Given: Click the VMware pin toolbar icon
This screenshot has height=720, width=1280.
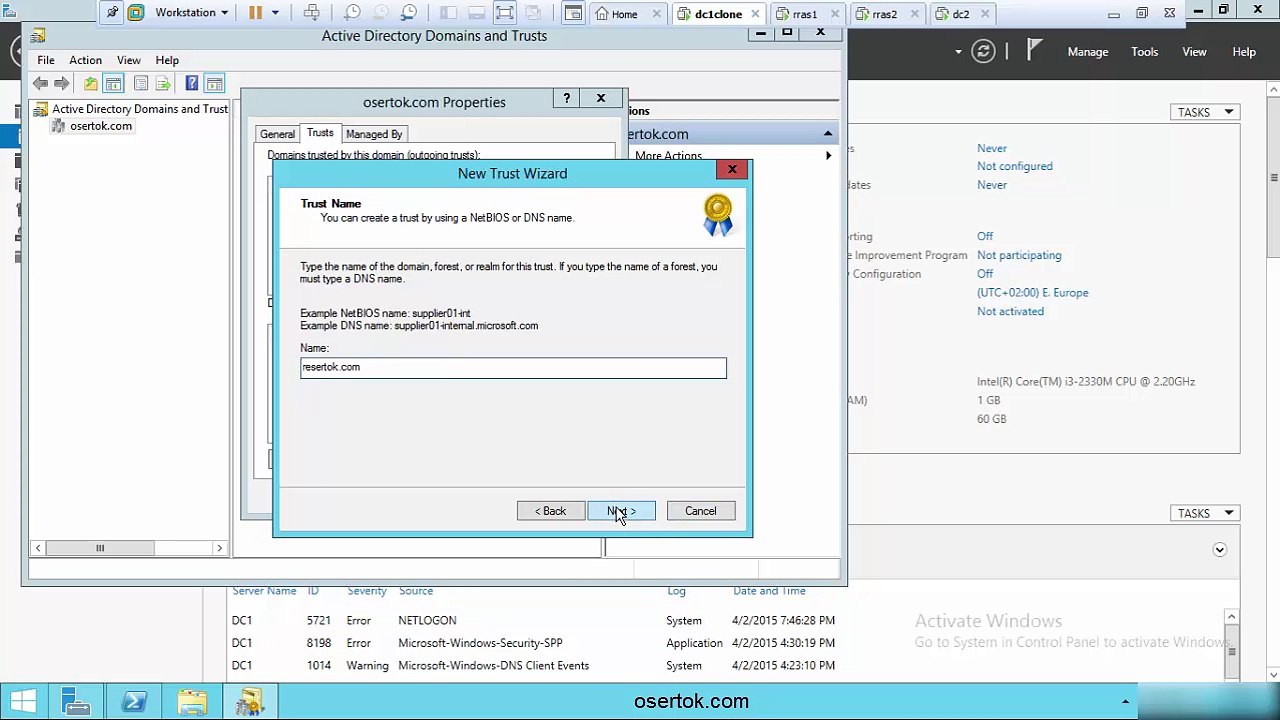Looking at the screenshot, I should [112, 13].
